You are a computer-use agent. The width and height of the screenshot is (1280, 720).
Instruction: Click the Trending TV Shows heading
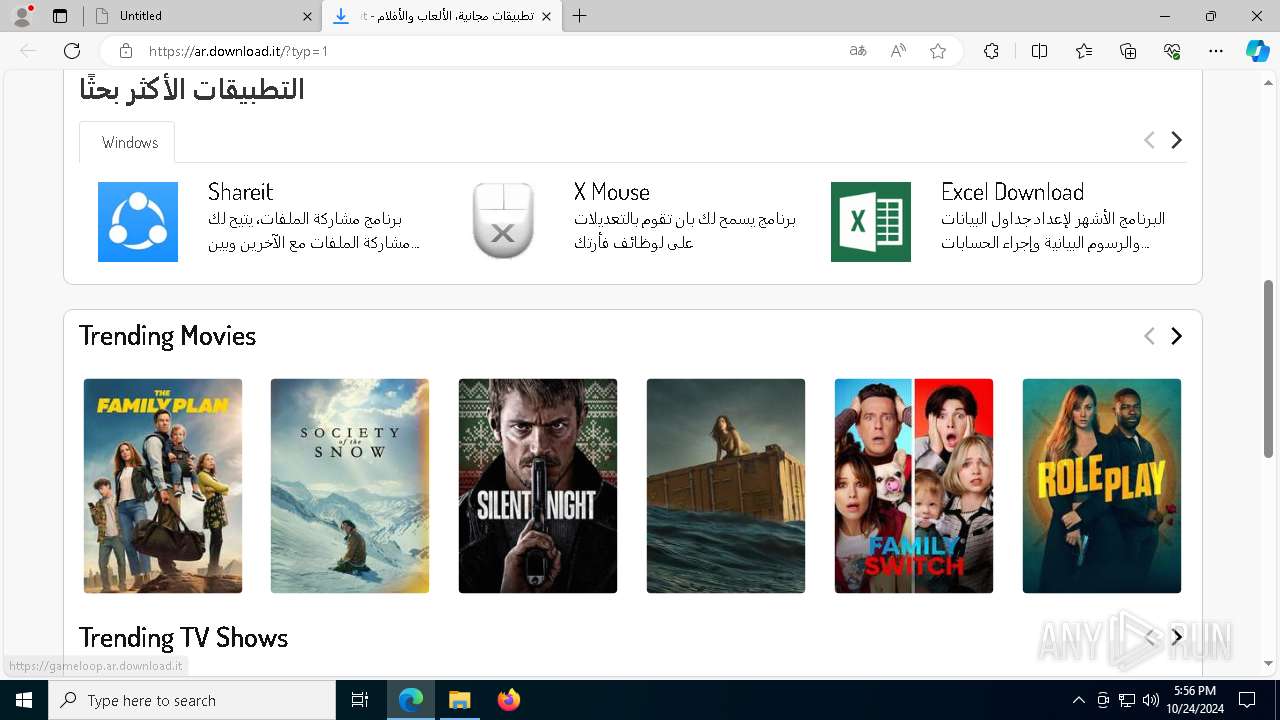pos(183,638)
